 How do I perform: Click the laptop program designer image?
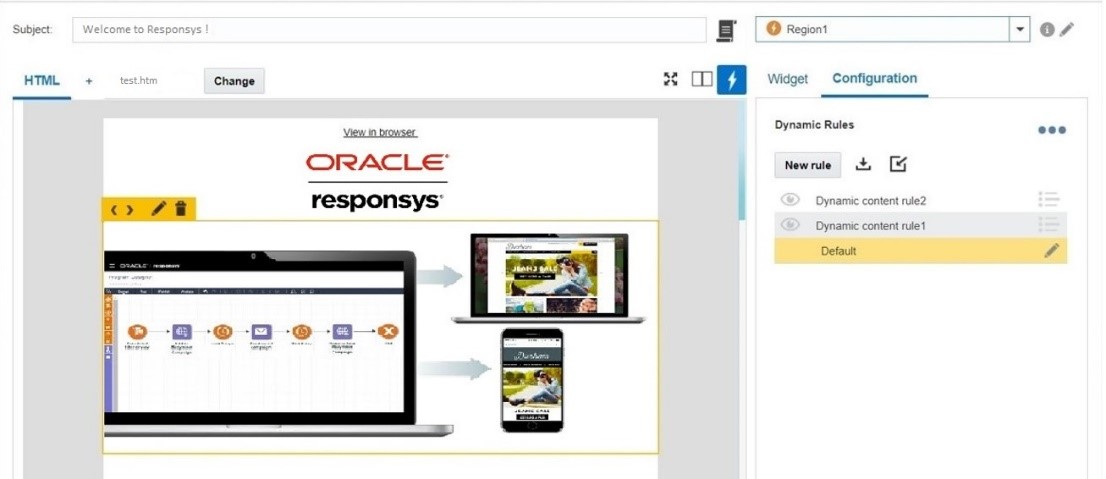pos(279,343)
